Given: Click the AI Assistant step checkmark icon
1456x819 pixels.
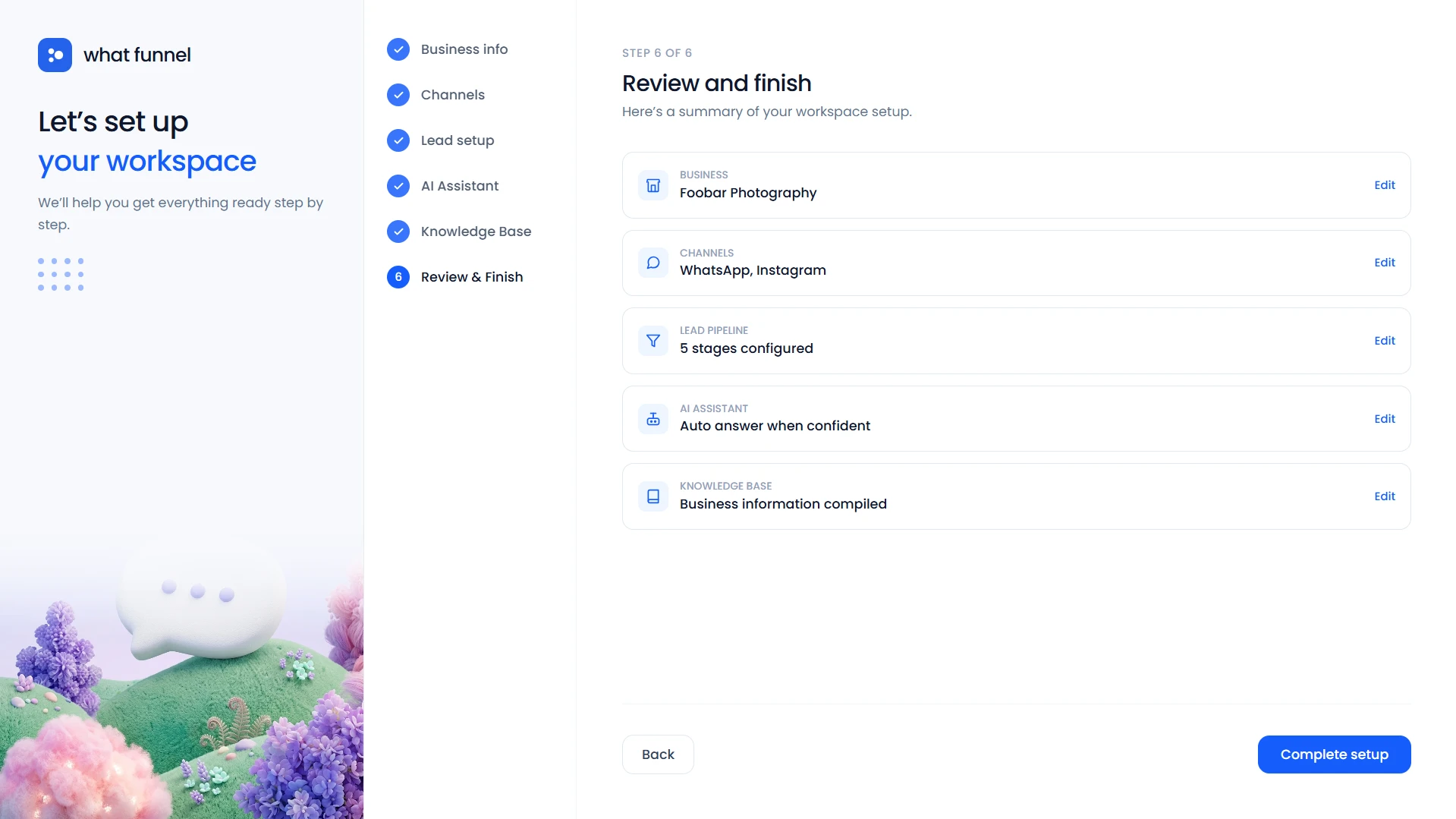Looking at the screenshot, I should pyautogui.click(x=398, y=186).
